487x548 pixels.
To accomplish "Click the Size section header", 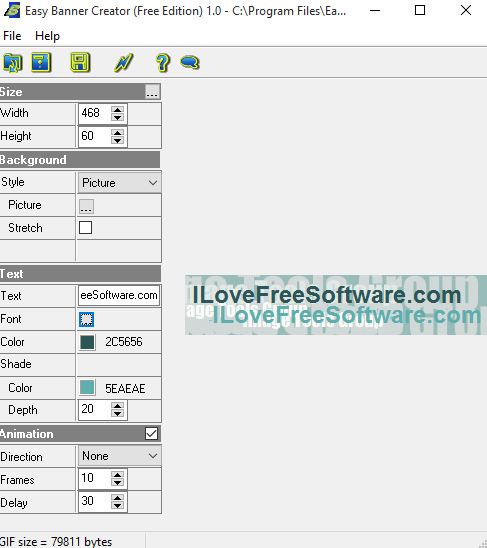I will 80,92.
